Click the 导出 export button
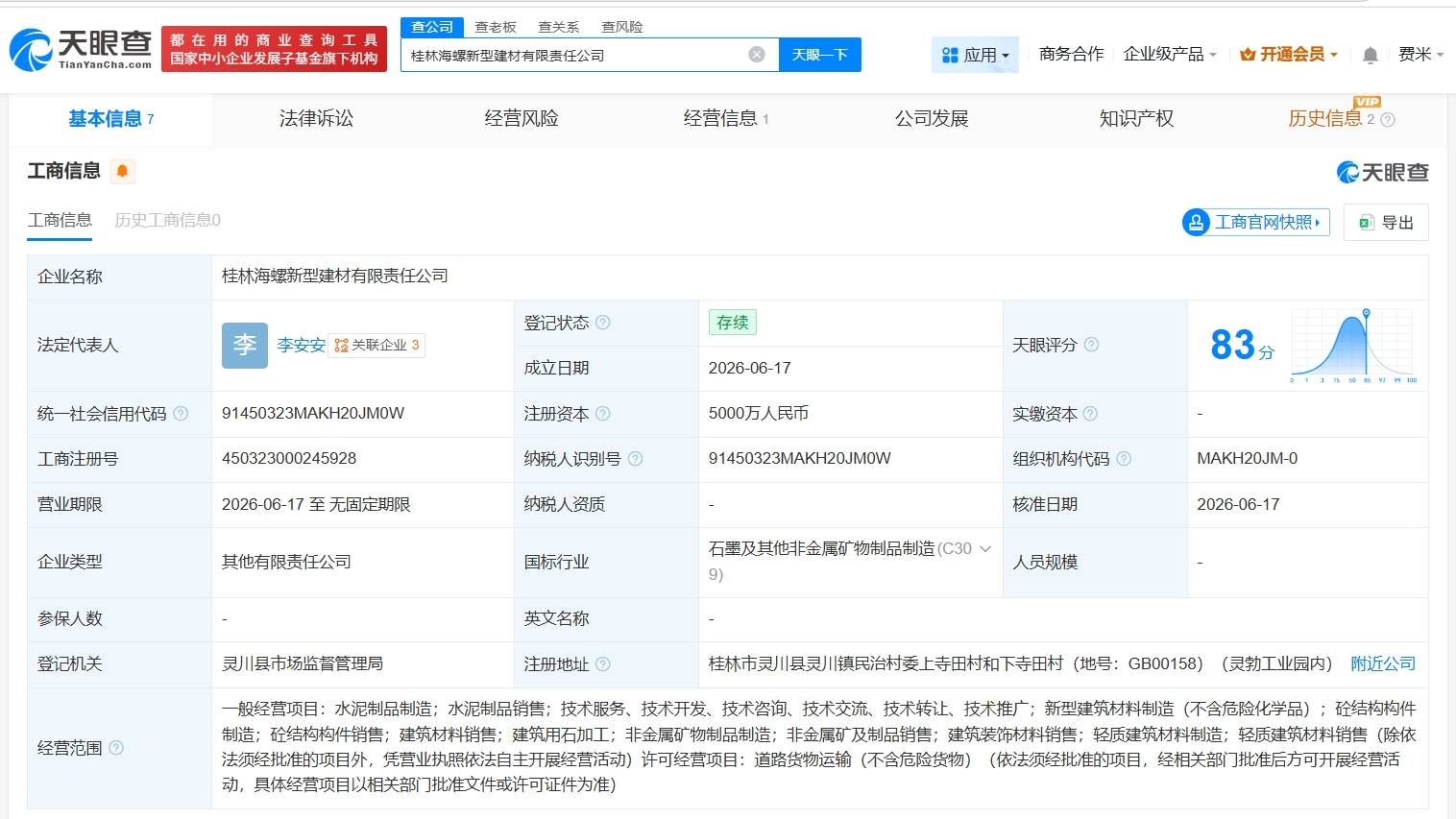1456x819 pixels. (x=1386, y=222)
